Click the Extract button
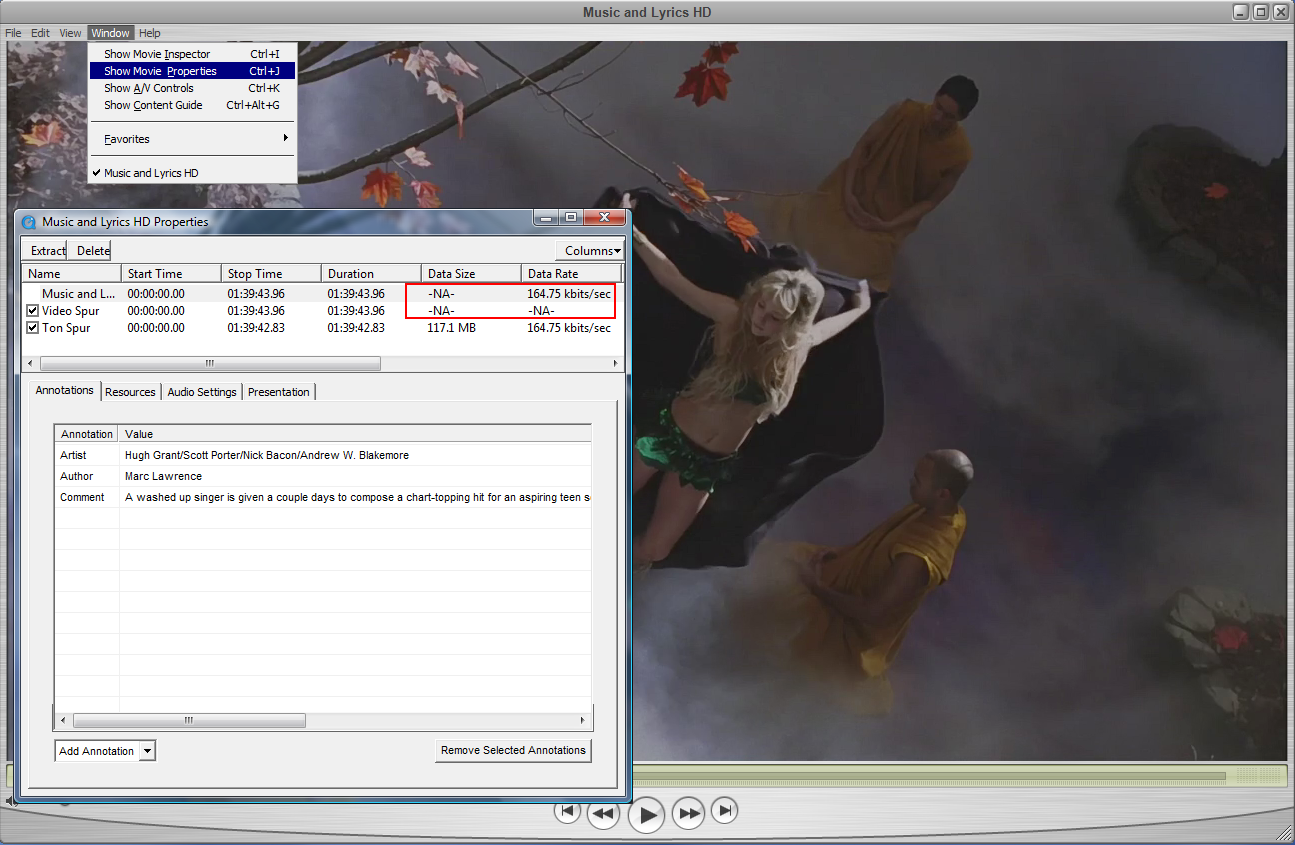This screenshot has width=1295, height=845. pyautogui.click(x=46, y=251)
